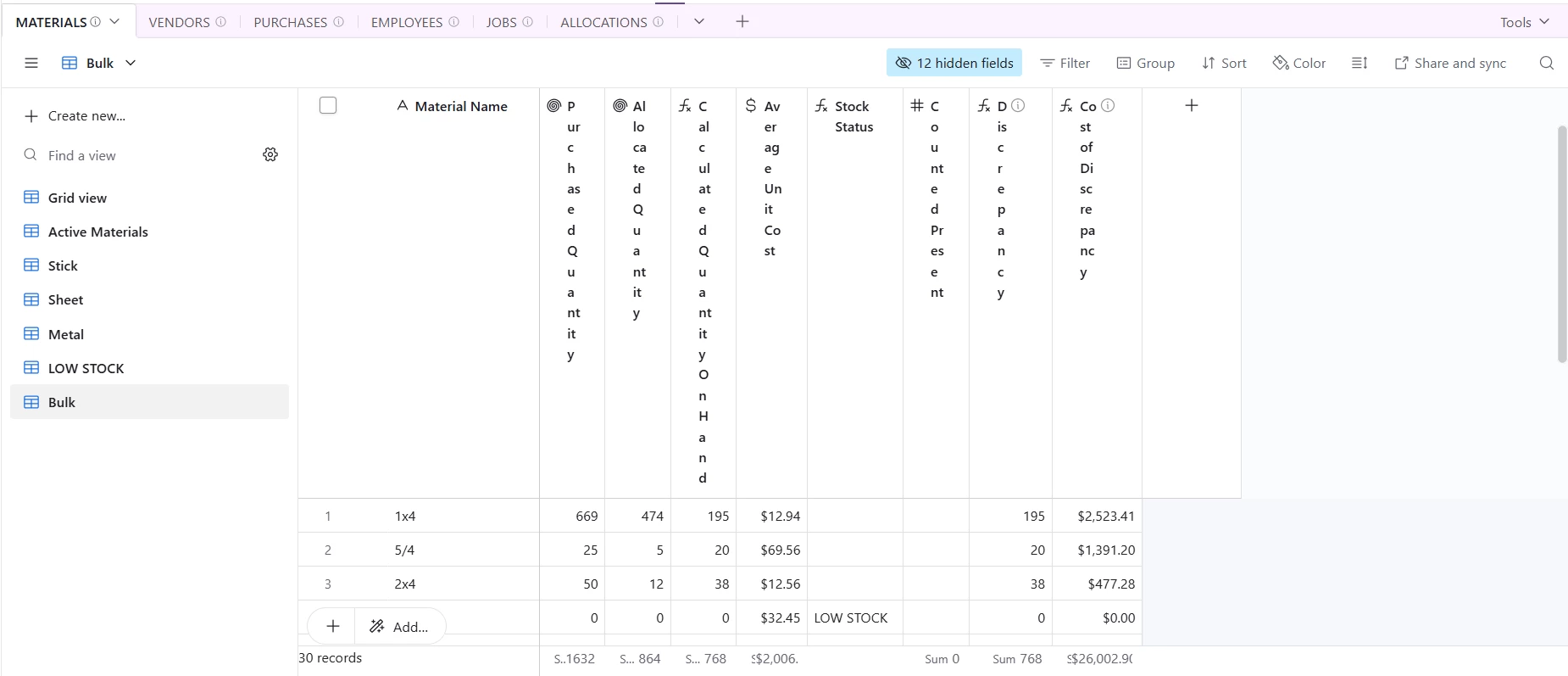Toggle the select all records checkbox
This screenshot has height=676, width=1568.
[328, 105]
